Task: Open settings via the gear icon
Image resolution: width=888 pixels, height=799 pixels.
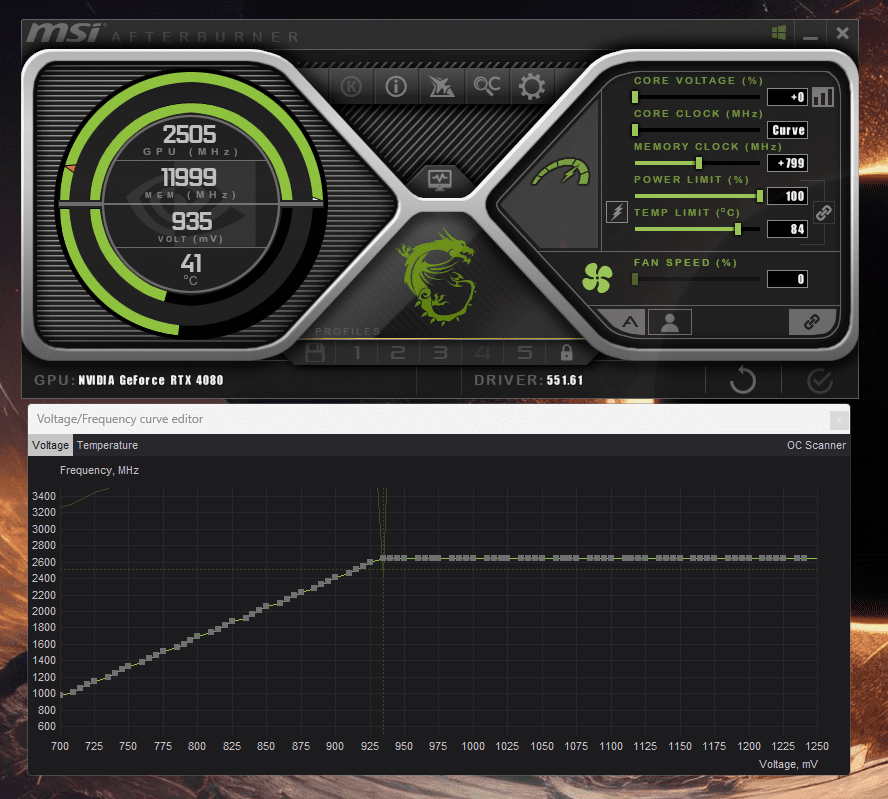Action: tap(532, 87)
